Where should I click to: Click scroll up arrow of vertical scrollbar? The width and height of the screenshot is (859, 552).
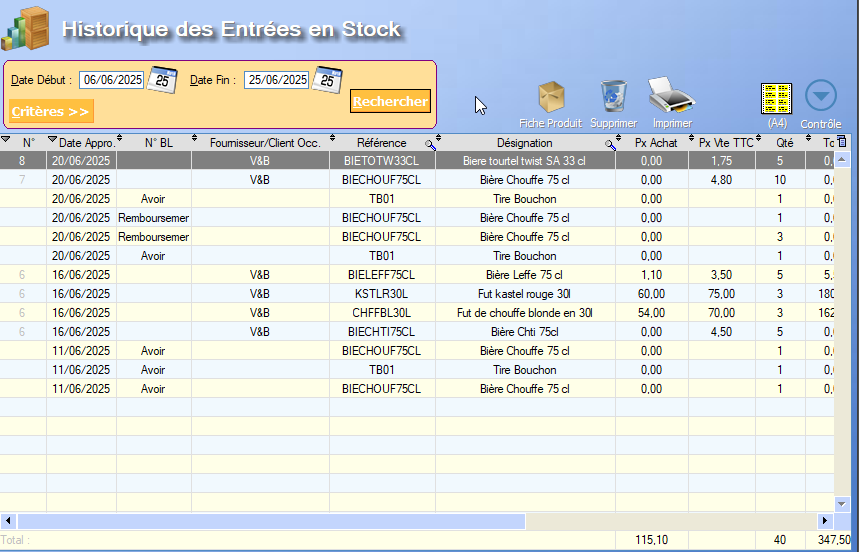[841, 159]
